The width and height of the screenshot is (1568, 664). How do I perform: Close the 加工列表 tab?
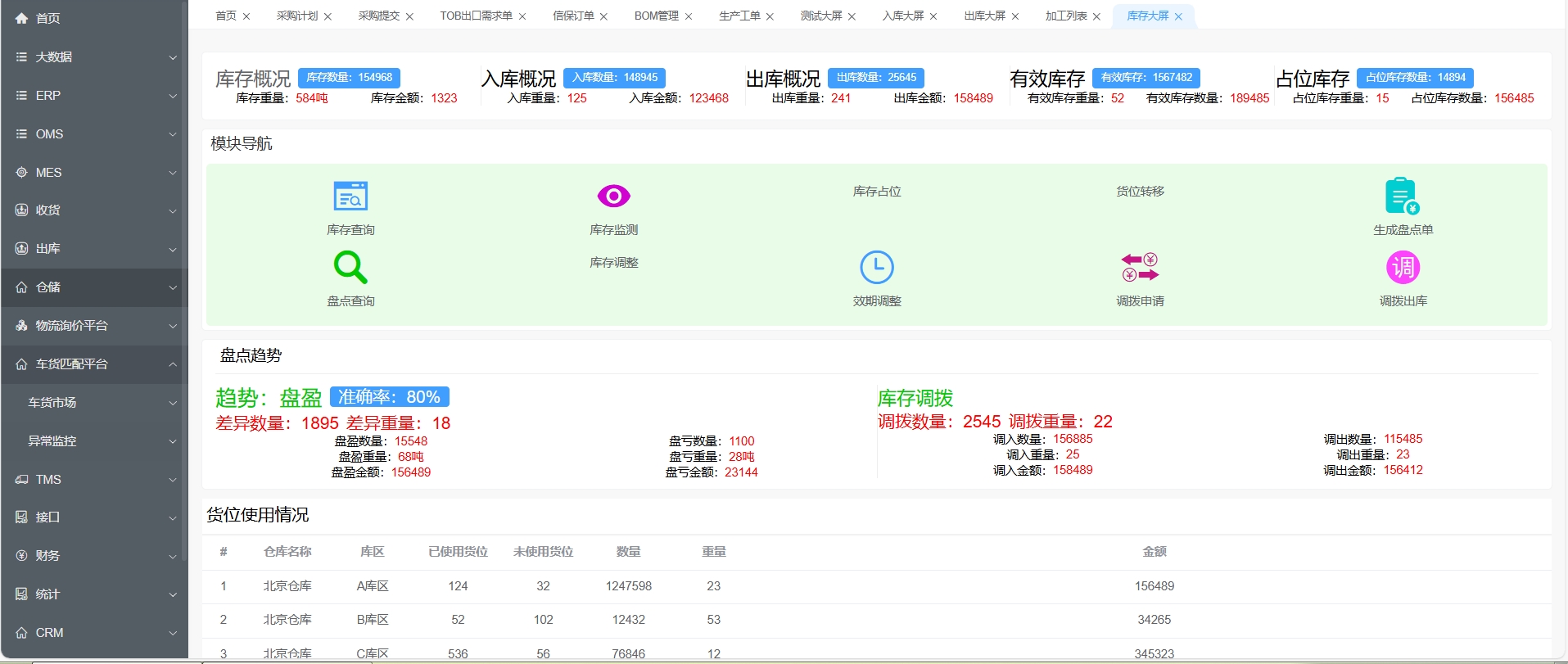click(x=1096, y=16)
